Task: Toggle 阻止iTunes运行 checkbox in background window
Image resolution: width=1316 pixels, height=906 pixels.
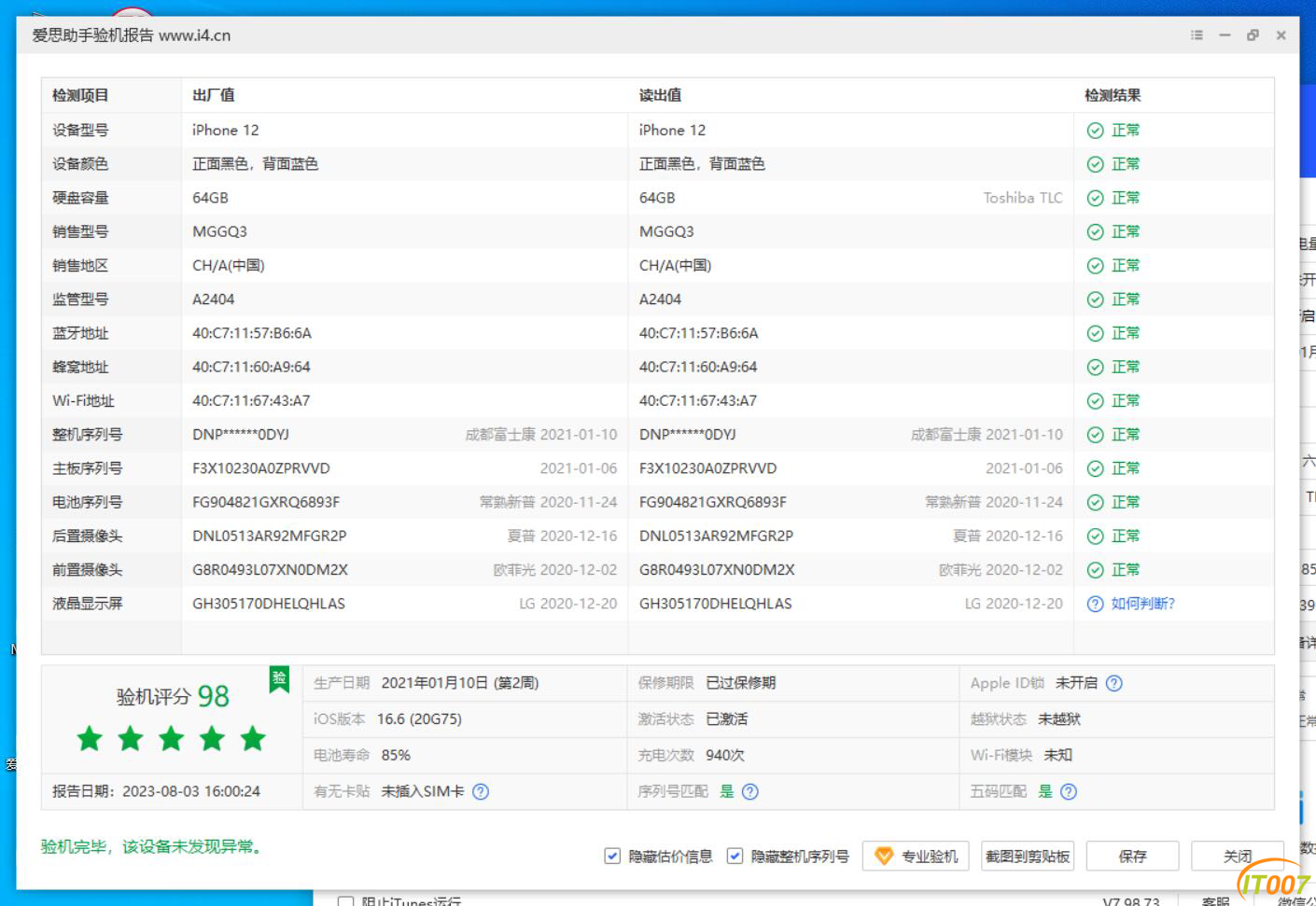Action: point(345,901)
